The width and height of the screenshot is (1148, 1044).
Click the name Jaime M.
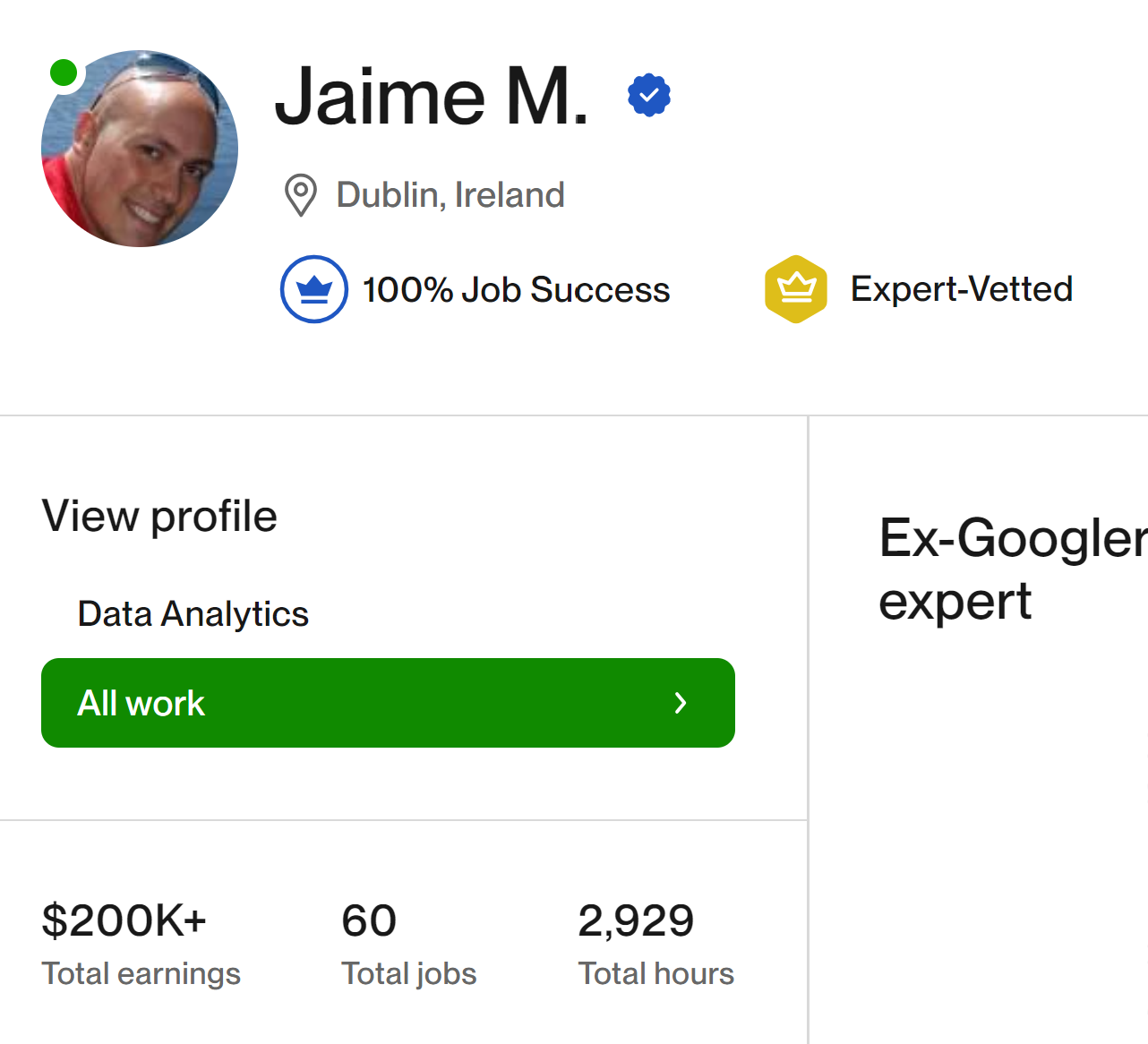coord(431,97)
